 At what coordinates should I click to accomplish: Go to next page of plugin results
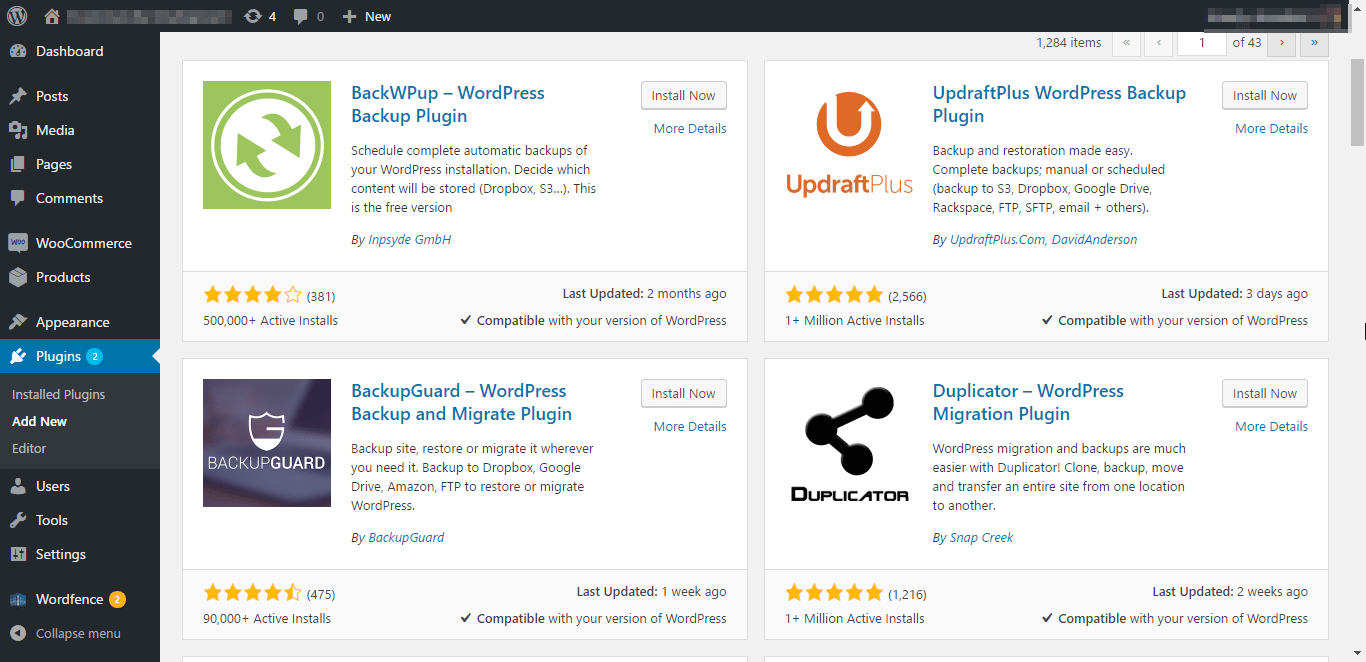point(1281,43)
